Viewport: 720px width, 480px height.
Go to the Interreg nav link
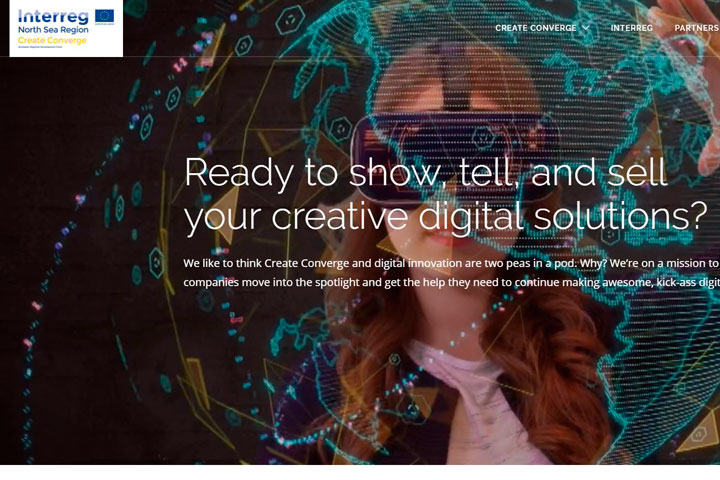click(x=631, y=28)
